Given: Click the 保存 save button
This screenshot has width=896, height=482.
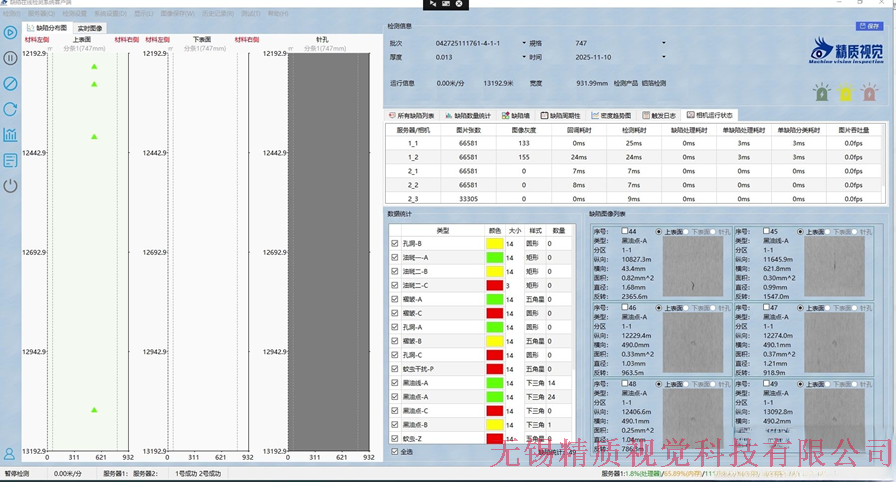Looking at the screenshot, I should pyautogui.click(x=869, y=26).
